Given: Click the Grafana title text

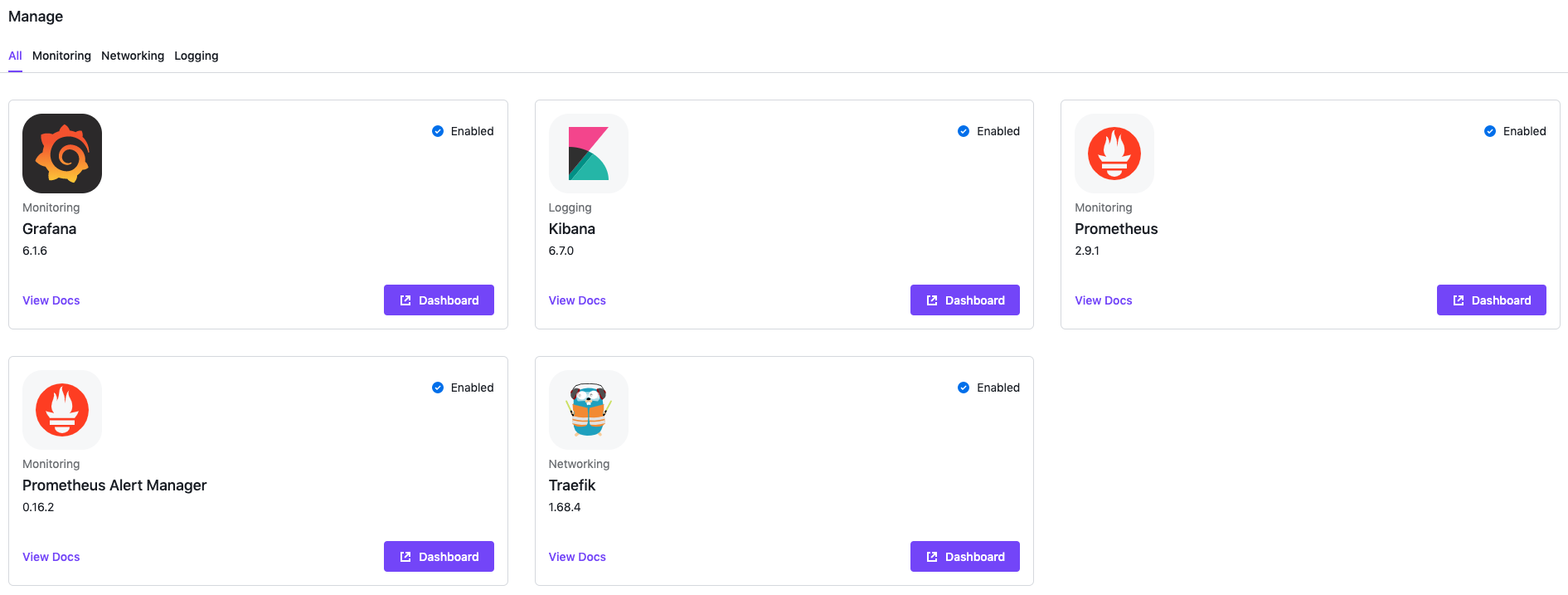Looking at the screenshot, I should click(x=50, y=229).
